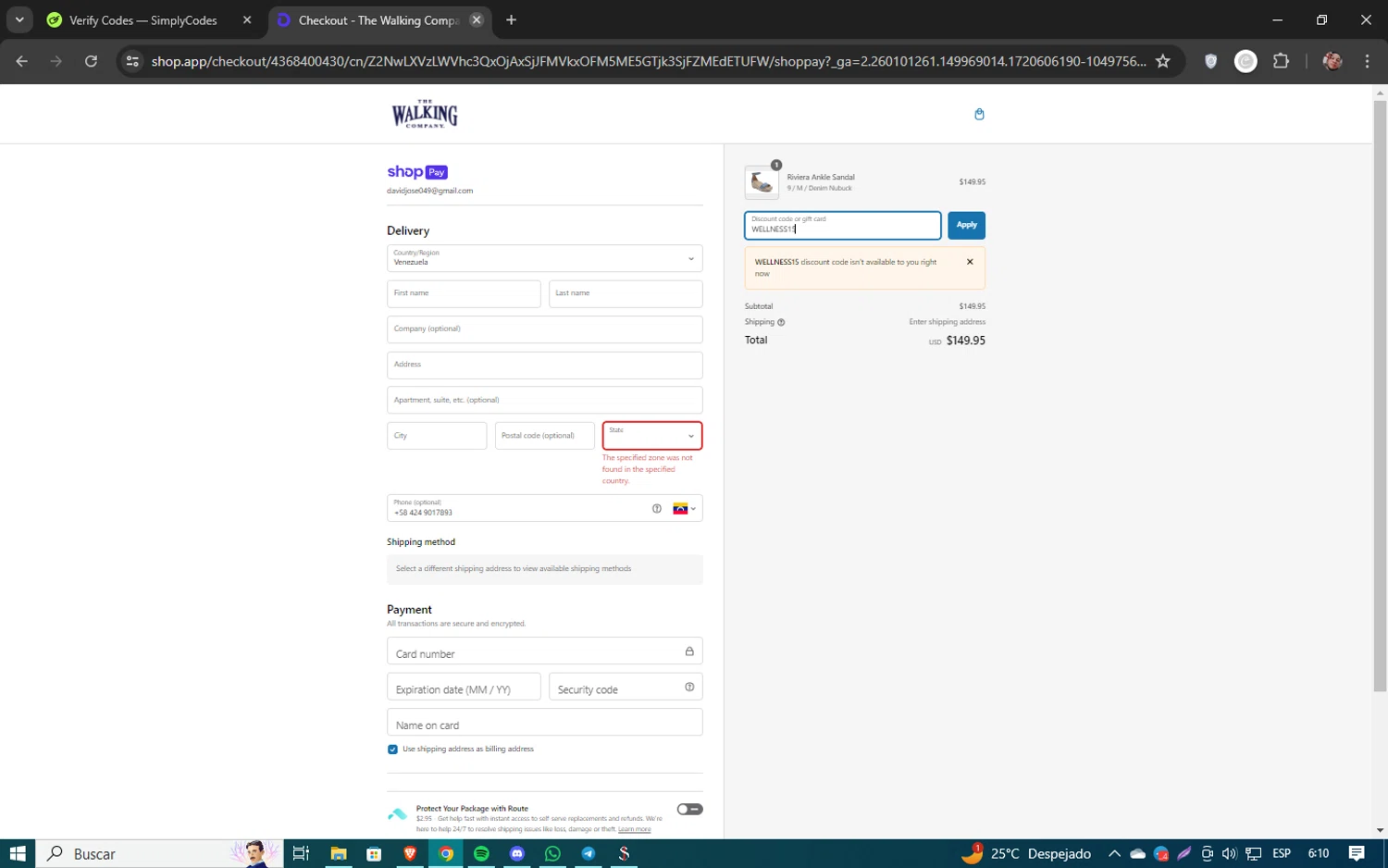
Task: Click the City field
Action: [x=437, y=436]
